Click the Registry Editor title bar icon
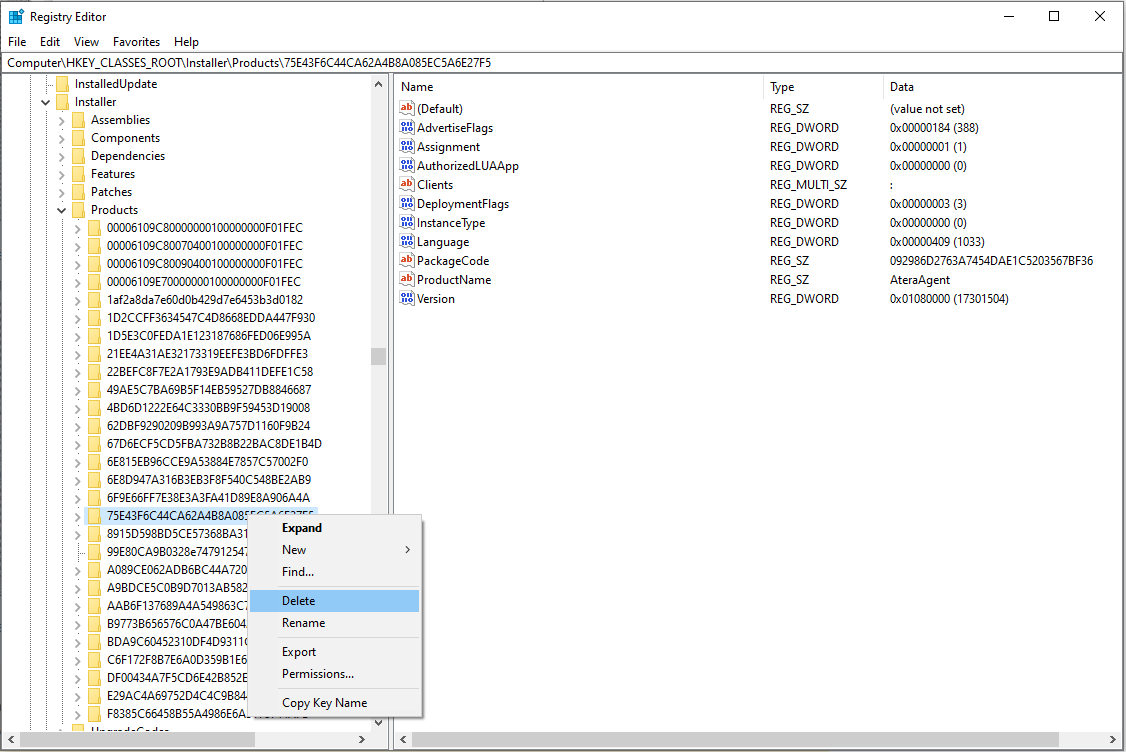The width and height of the screenshot is (1126, 752). [14, 16]
